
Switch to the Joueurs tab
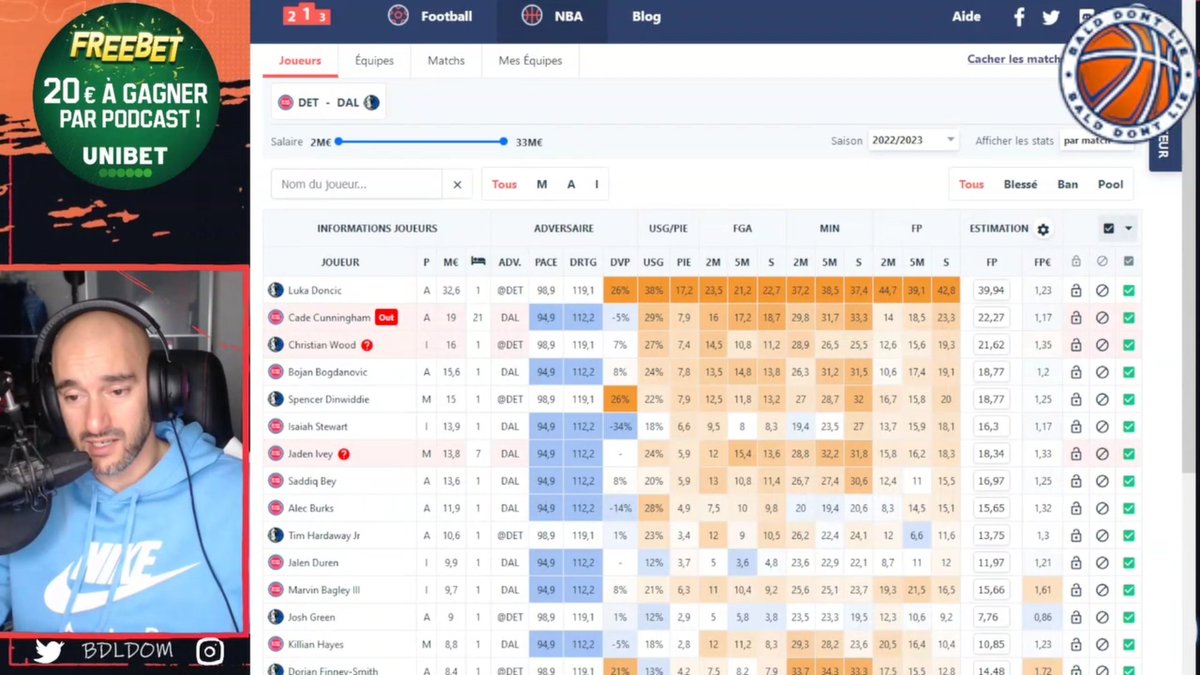(300, 60)
